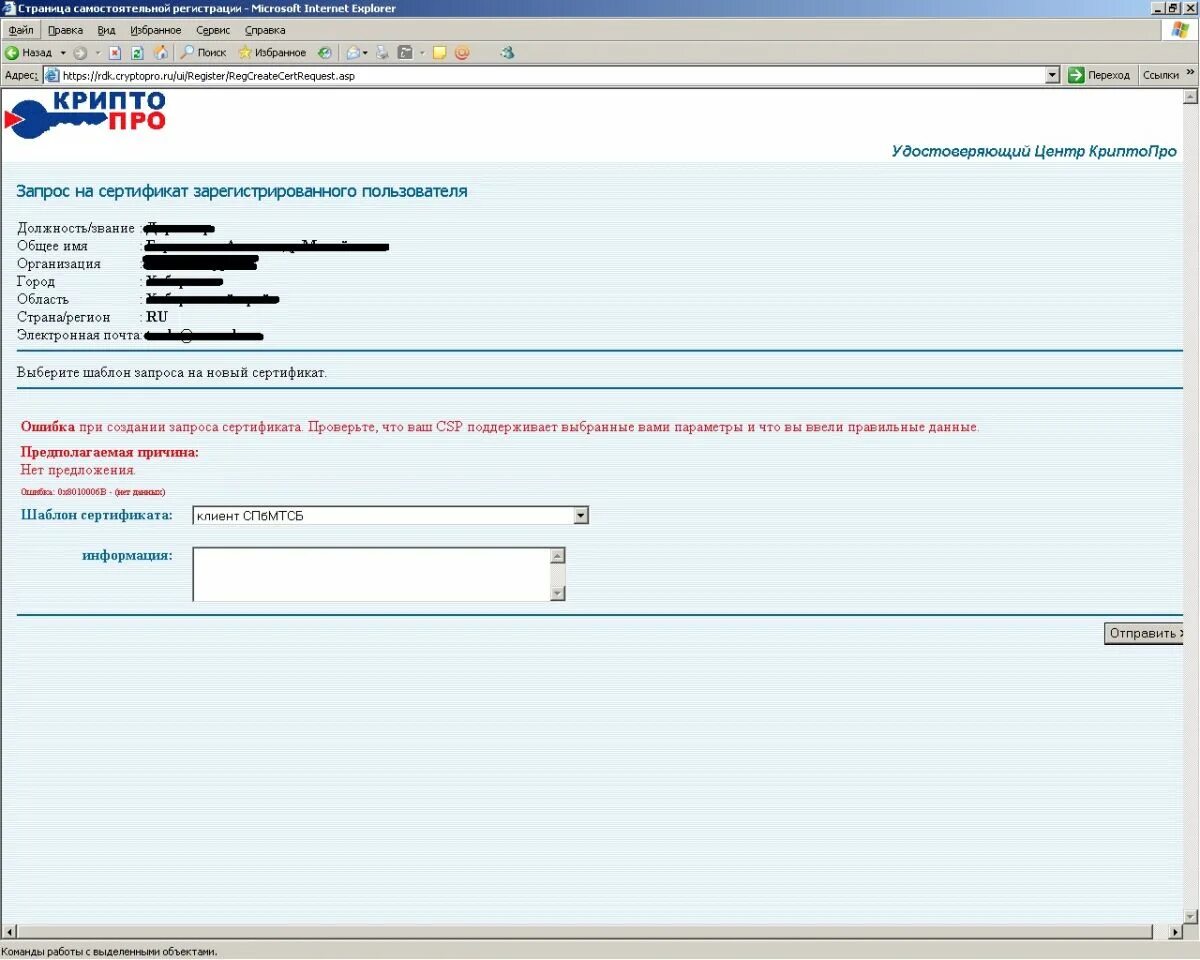Click the Stop loading icon

(x=115, y=52)
